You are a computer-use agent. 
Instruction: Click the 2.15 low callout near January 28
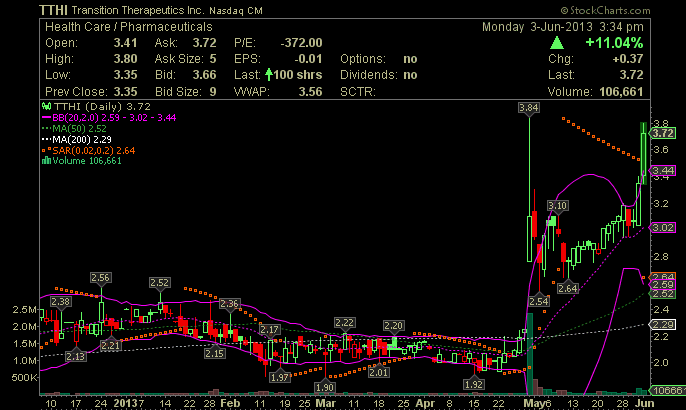click(214, 353)
